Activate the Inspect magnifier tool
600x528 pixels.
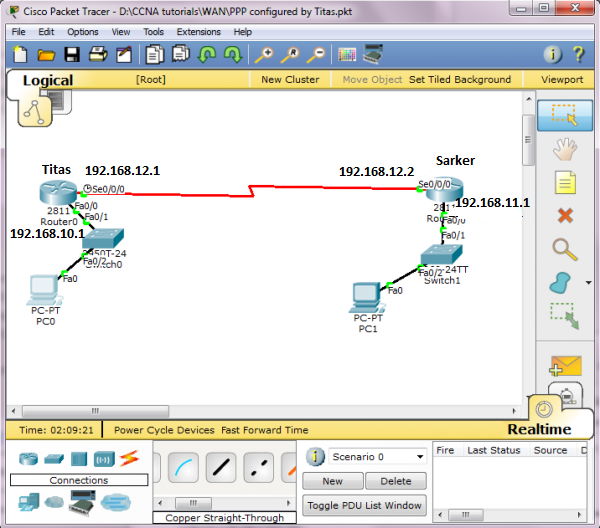coord(564,249)
